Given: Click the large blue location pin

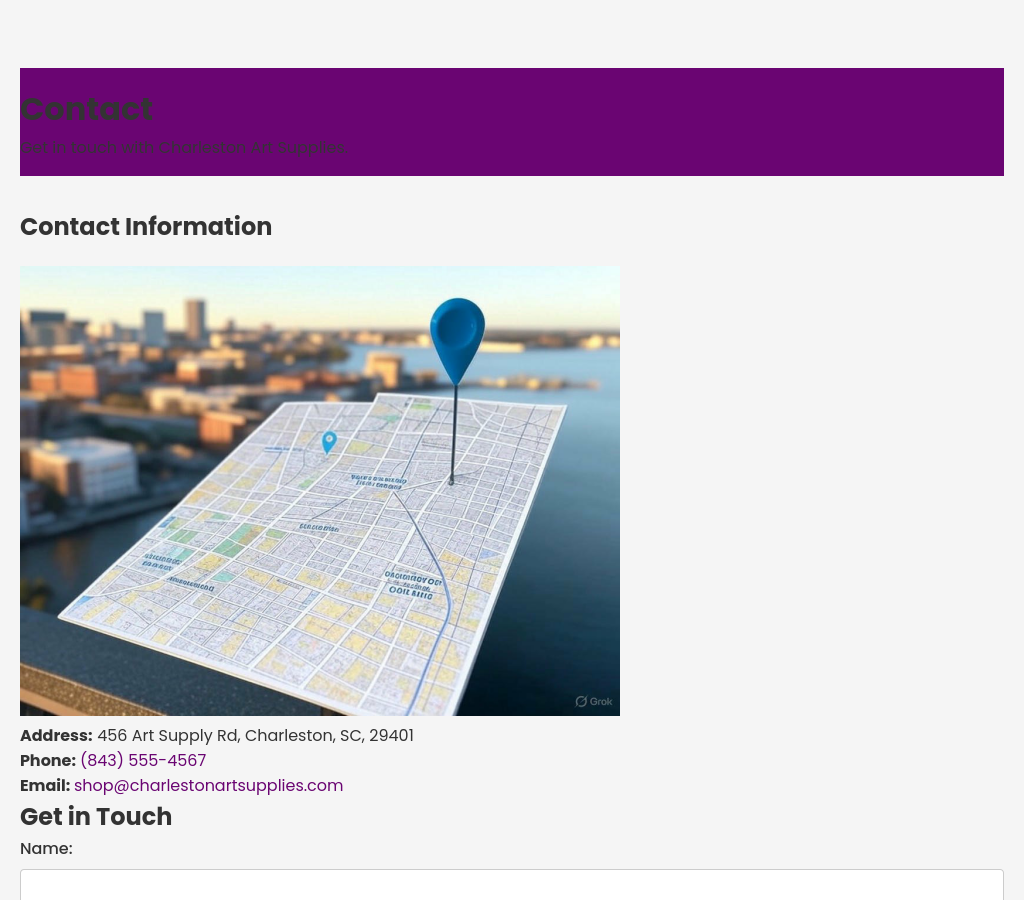Looking at the screenshot, I should pyautogui.click(x=457, y=335).
